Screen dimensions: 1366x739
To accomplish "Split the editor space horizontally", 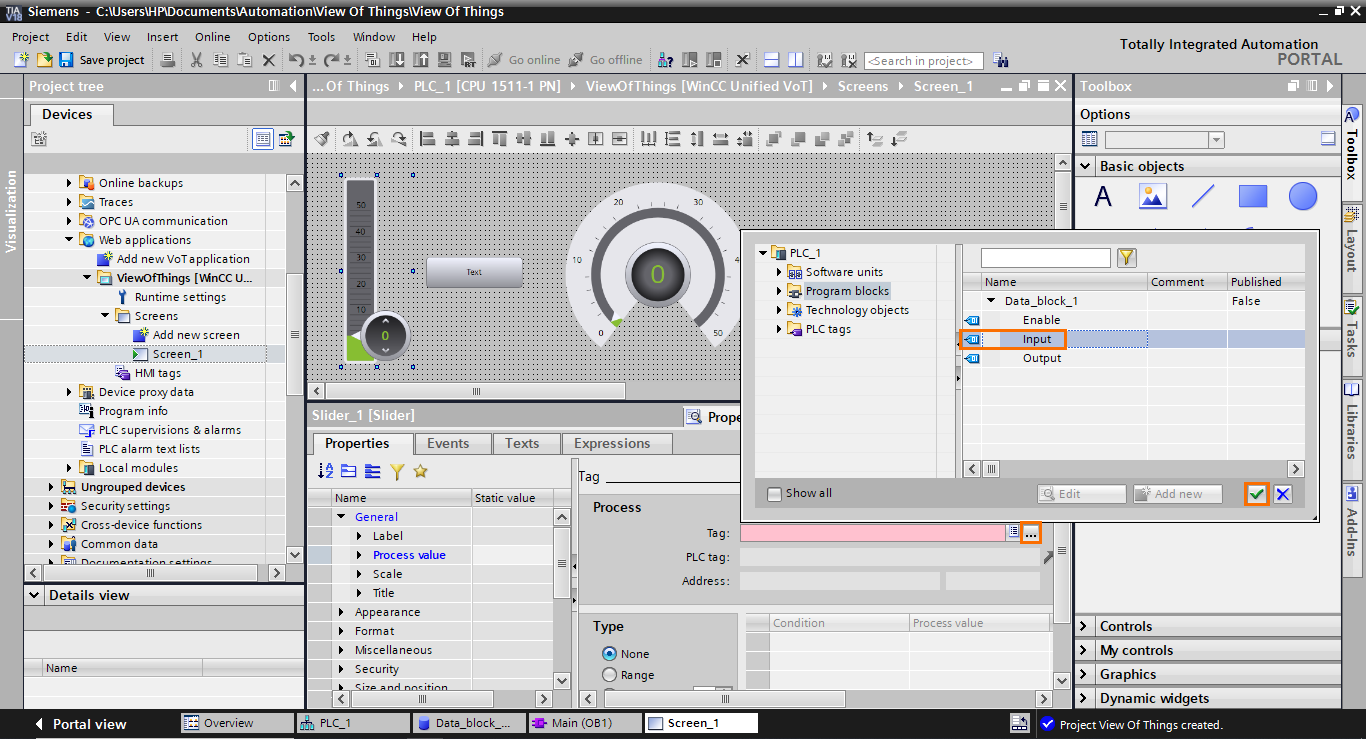I will coord(771,60).
